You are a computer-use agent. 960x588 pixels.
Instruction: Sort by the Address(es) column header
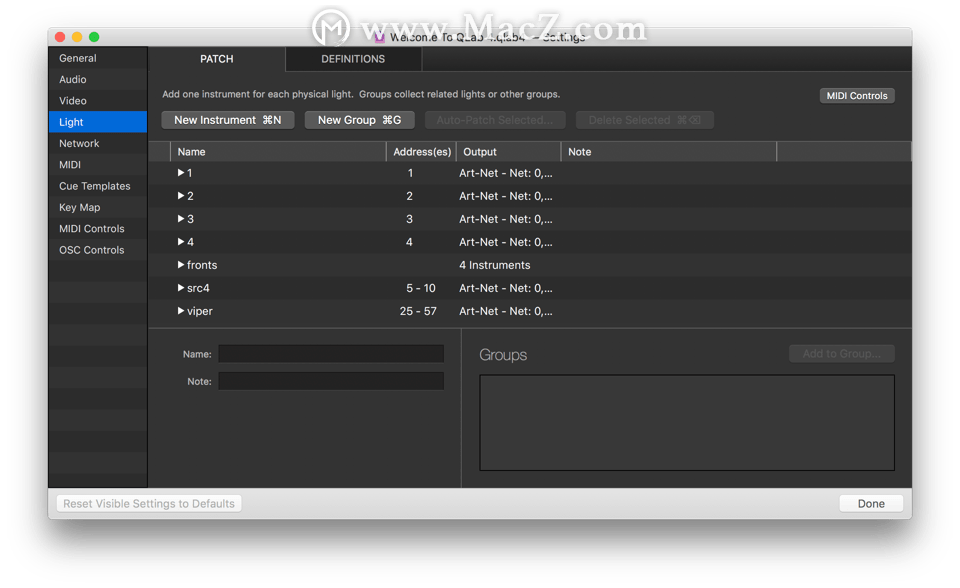coord(422,152)
